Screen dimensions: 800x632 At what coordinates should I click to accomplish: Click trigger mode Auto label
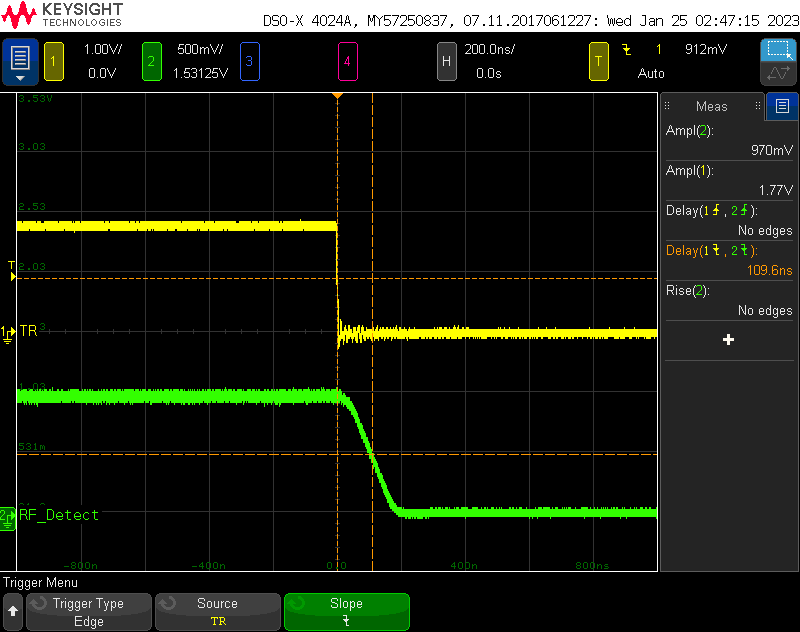pyautogui.click(x=651, y=73)
